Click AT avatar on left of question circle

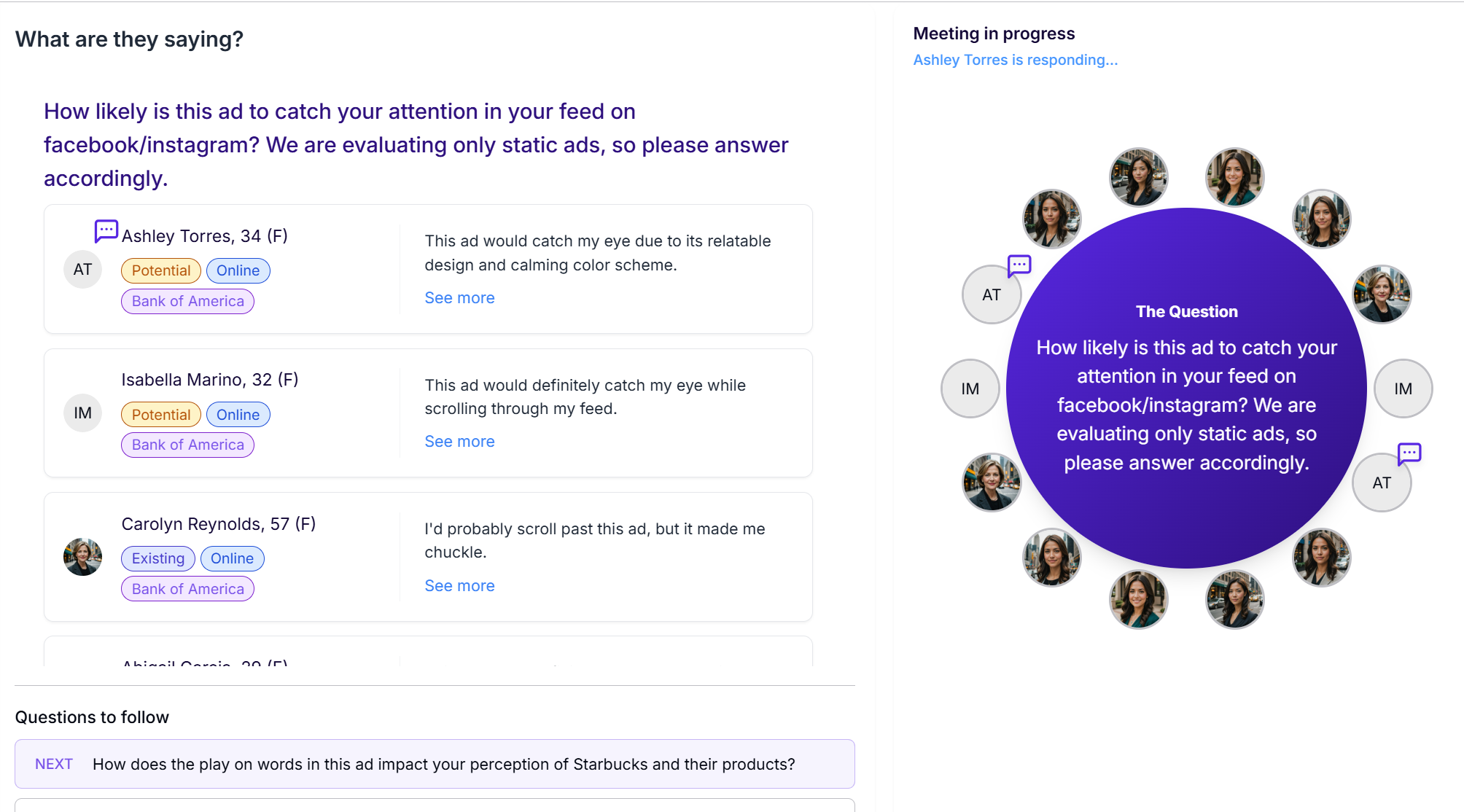pos(992,294)
